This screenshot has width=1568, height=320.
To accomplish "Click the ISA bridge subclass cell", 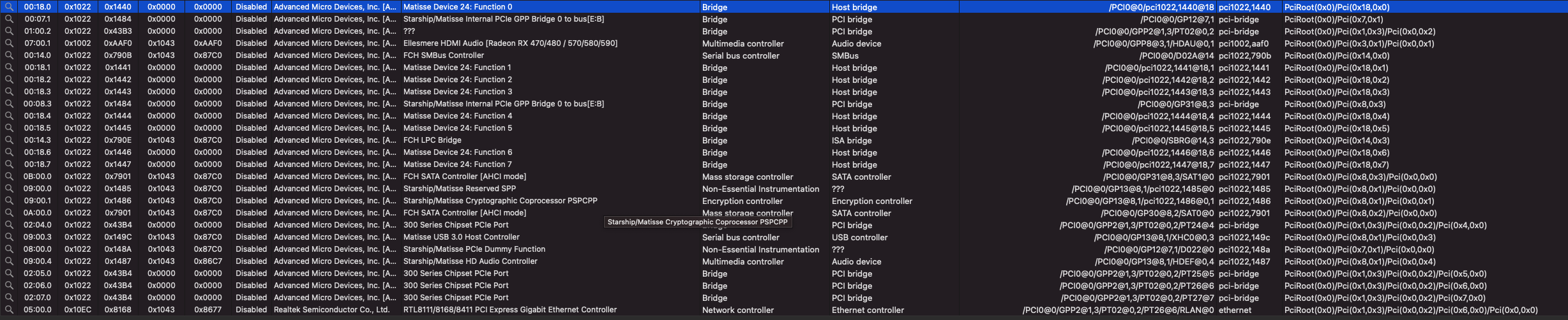I will (851, 141).
